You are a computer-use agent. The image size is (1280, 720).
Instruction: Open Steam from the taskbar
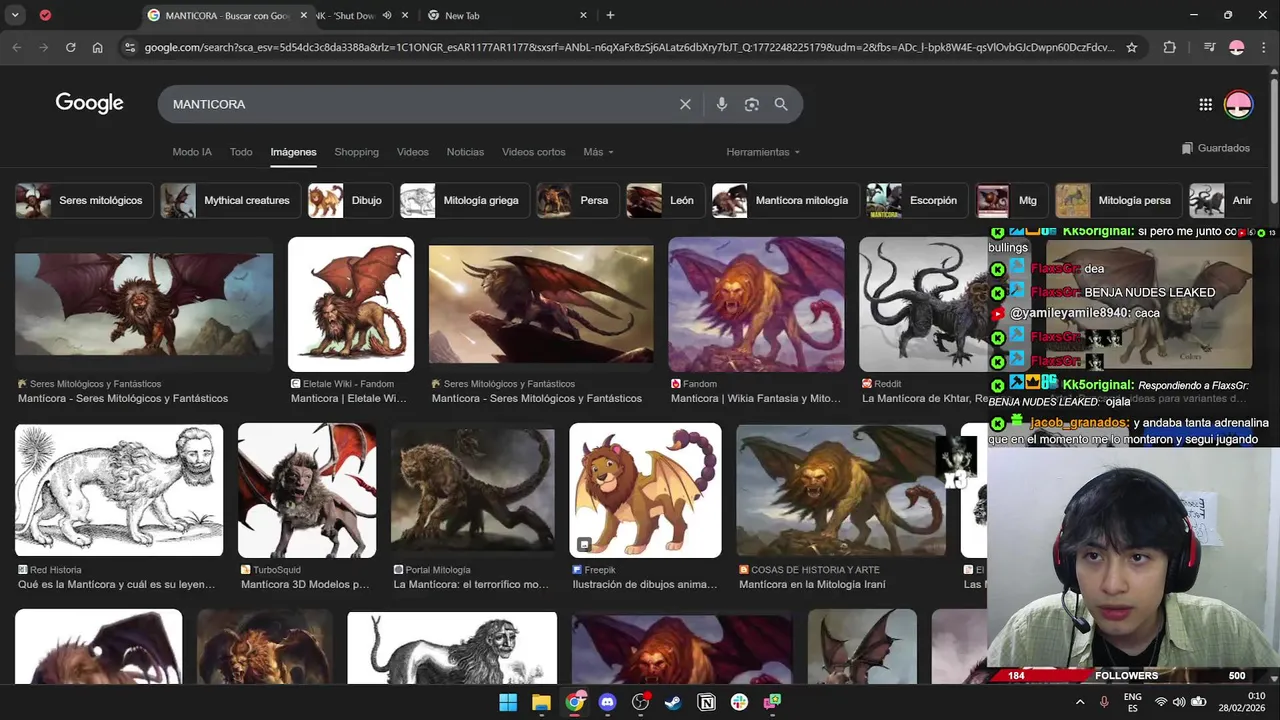673,702
